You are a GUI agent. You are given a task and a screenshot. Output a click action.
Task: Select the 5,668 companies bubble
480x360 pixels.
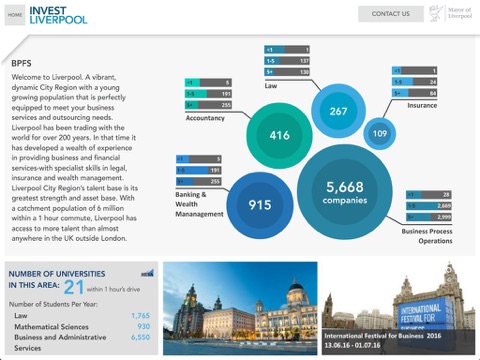pyautogui.click(x=345, y=192)
